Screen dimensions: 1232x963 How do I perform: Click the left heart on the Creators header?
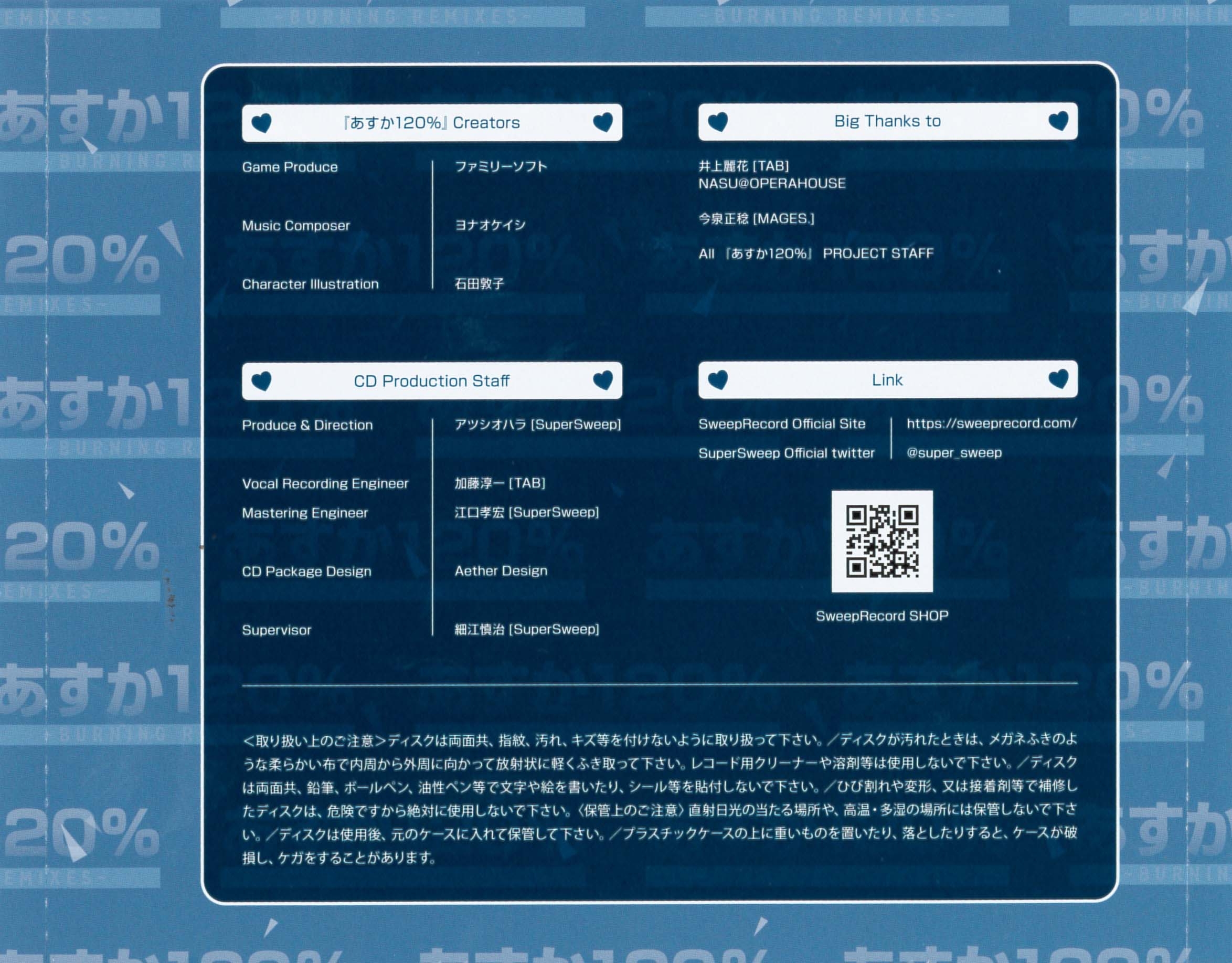coord(261,122)
